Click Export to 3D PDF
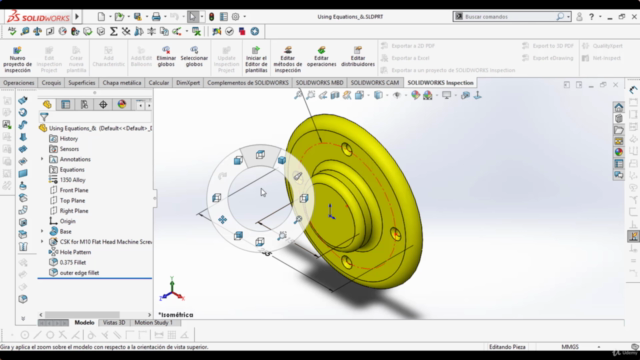 point(548,46)
